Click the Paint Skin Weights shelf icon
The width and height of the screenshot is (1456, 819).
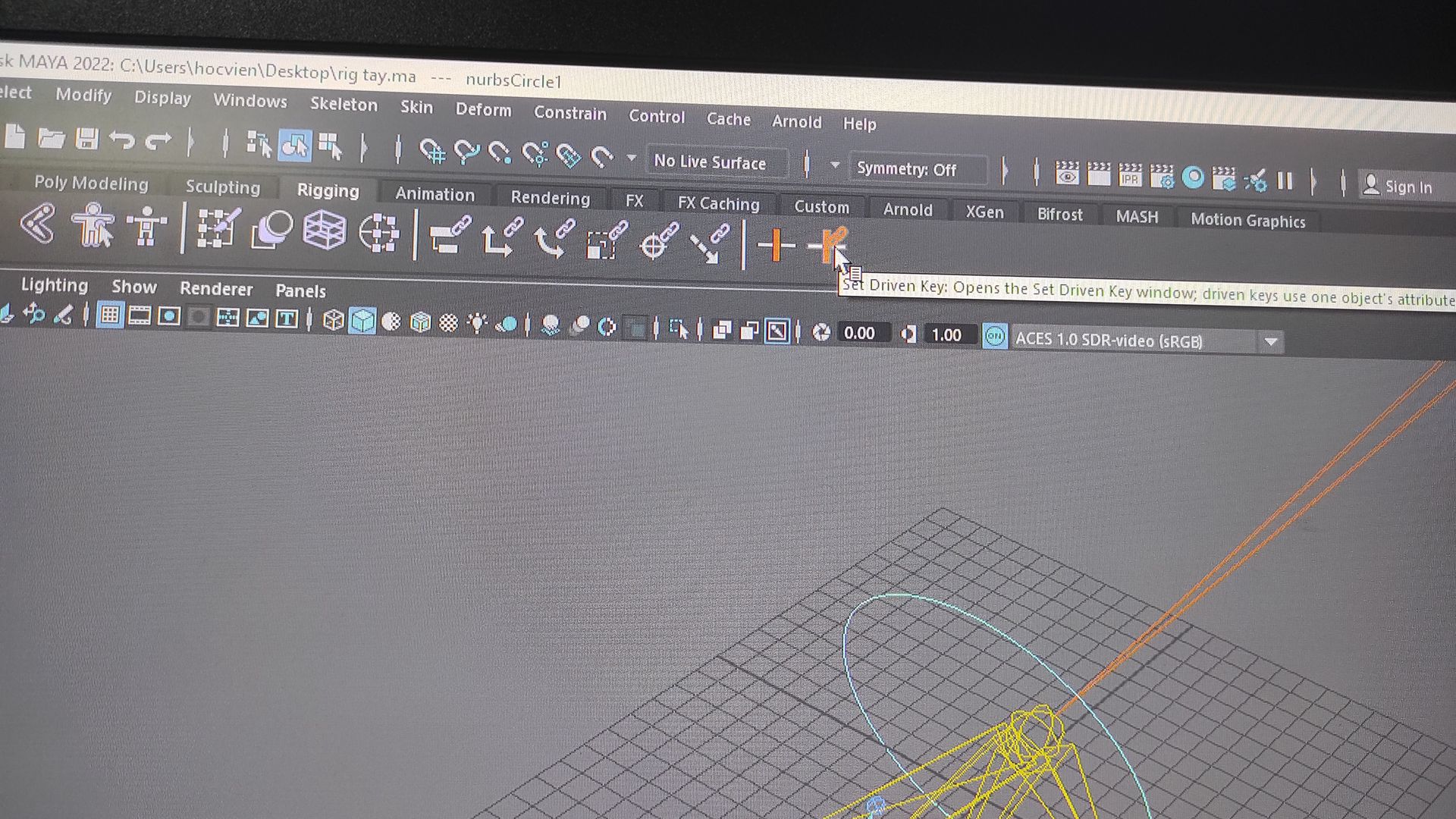(218, 228)
